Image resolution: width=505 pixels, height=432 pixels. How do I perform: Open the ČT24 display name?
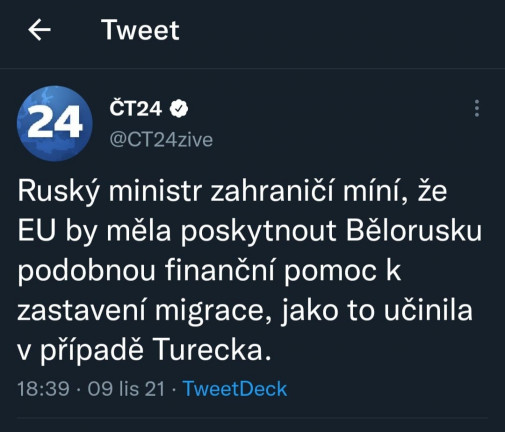(136, 109)
